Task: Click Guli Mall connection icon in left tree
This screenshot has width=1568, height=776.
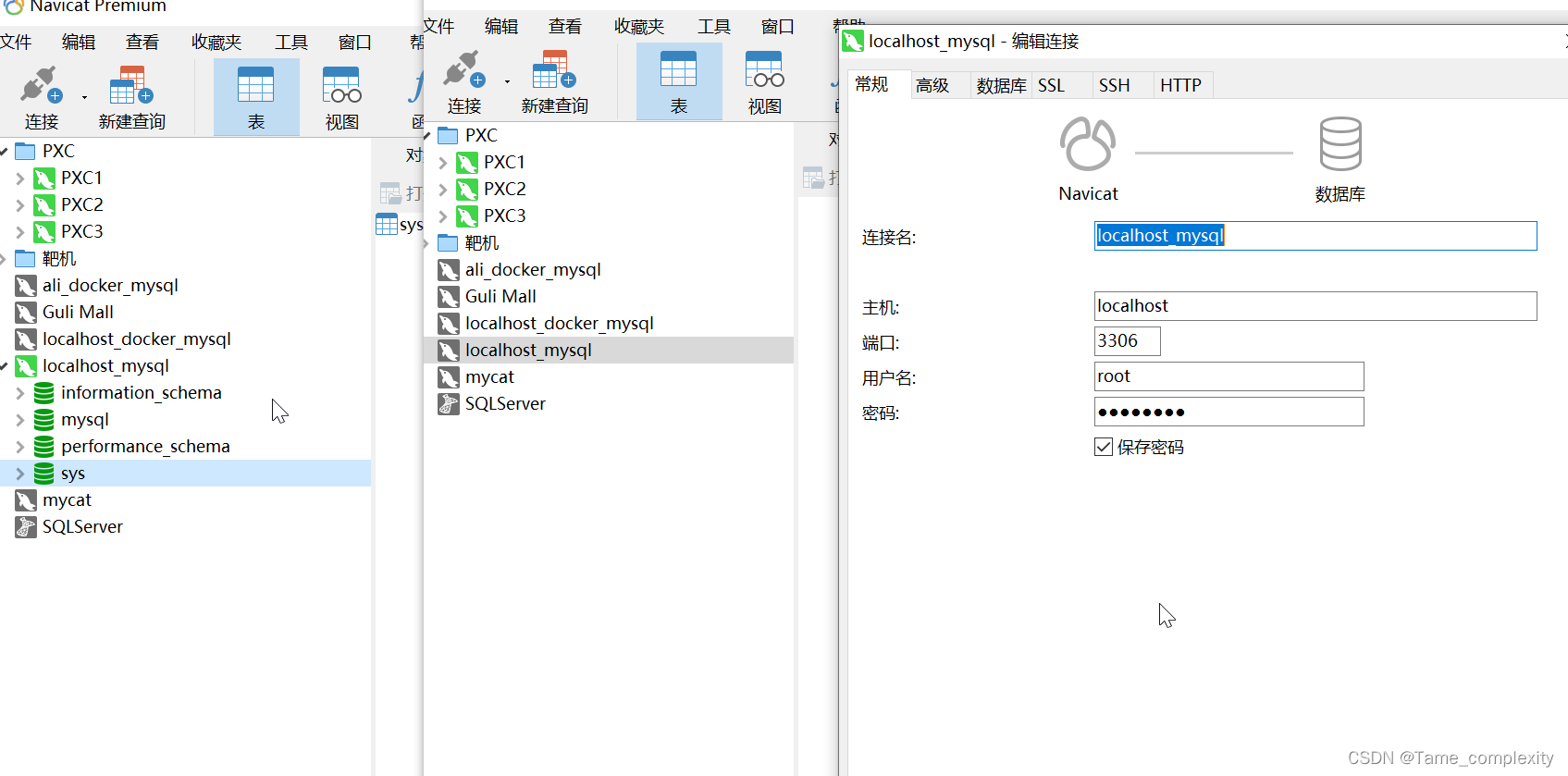Action: tap(26, 313)
